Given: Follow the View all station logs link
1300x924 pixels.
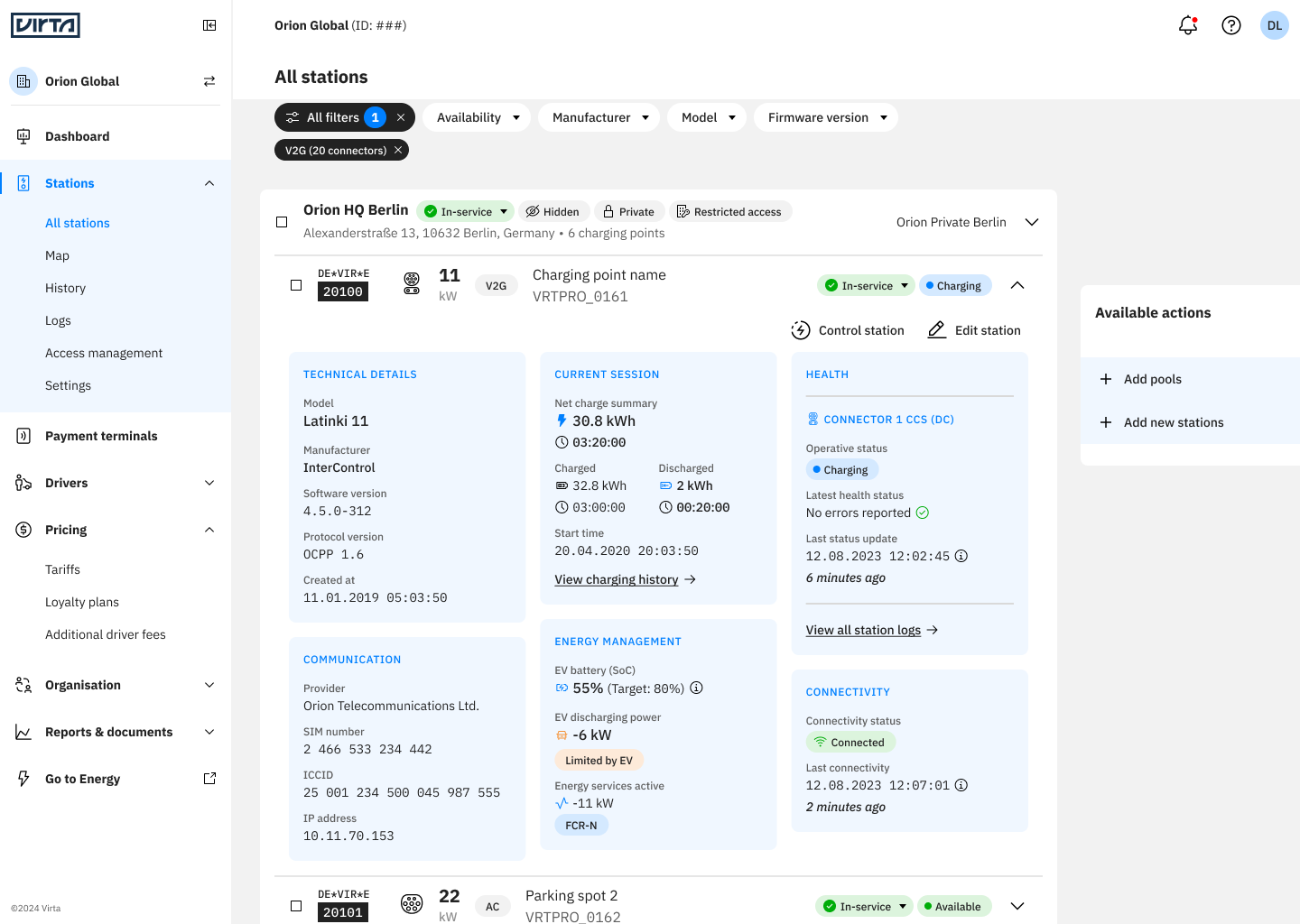Looking at the screenshot, I should (872, 630).
